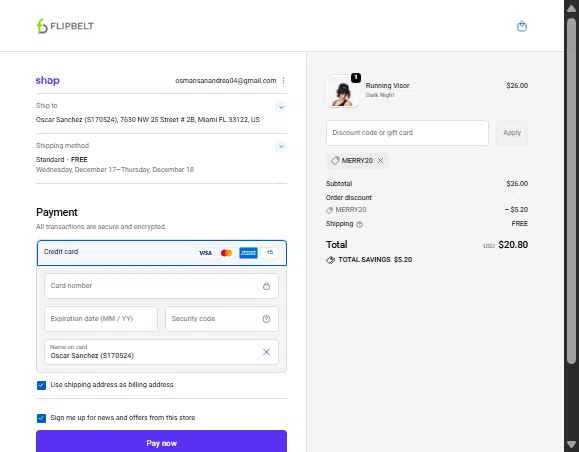Image resolution: width=579 pixels, height=452 pixels.
Task: Click the TOTAL SAVINGS $5.20 text
Action: (375, 260)
